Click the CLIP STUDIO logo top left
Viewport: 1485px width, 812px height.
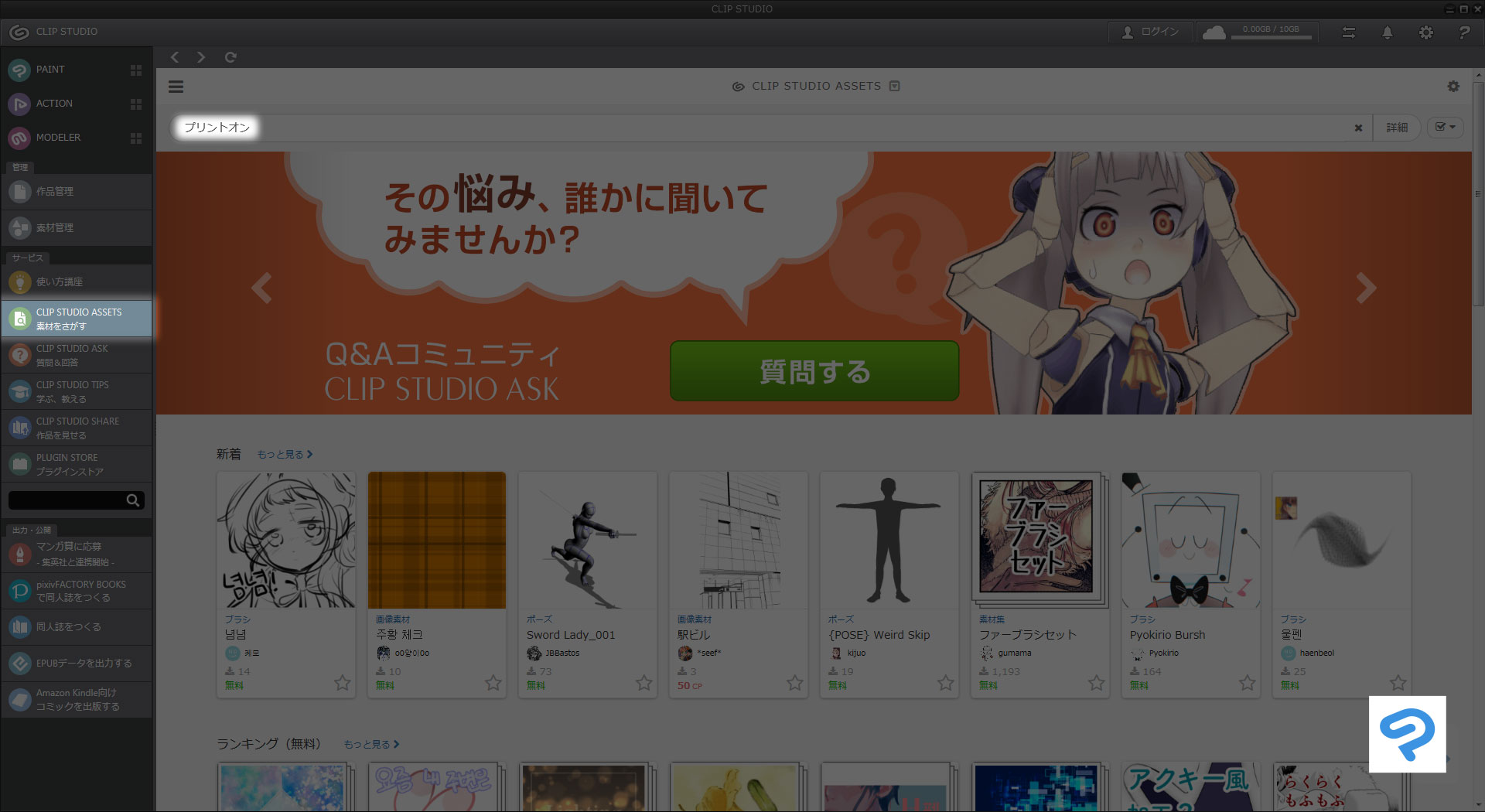pyautogui.click(x=53, y=32)
